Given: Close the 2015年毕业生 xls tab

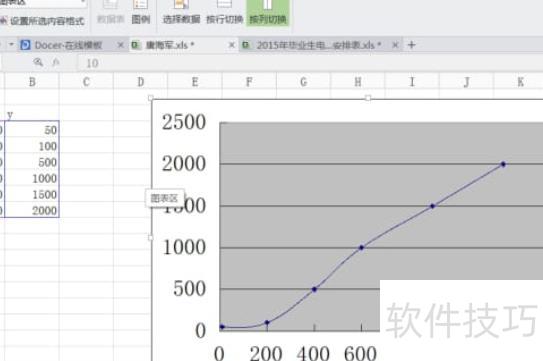Looking at the screenshot, I should click(x=395, y=45).
